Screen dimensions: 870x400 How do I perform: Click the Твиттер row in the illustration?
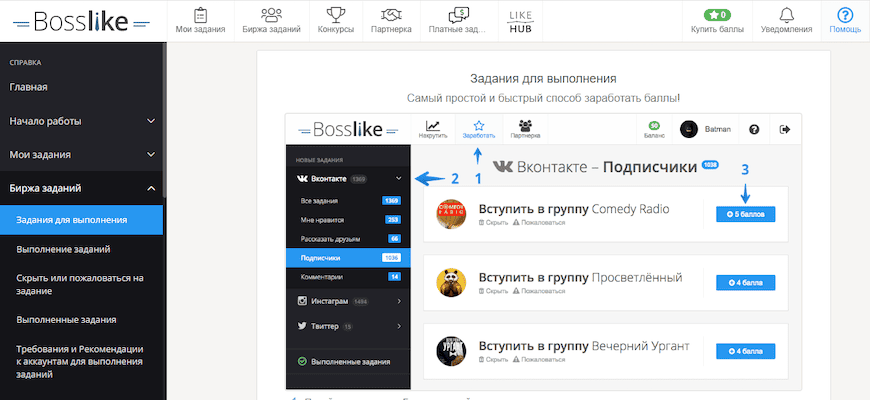348,326
